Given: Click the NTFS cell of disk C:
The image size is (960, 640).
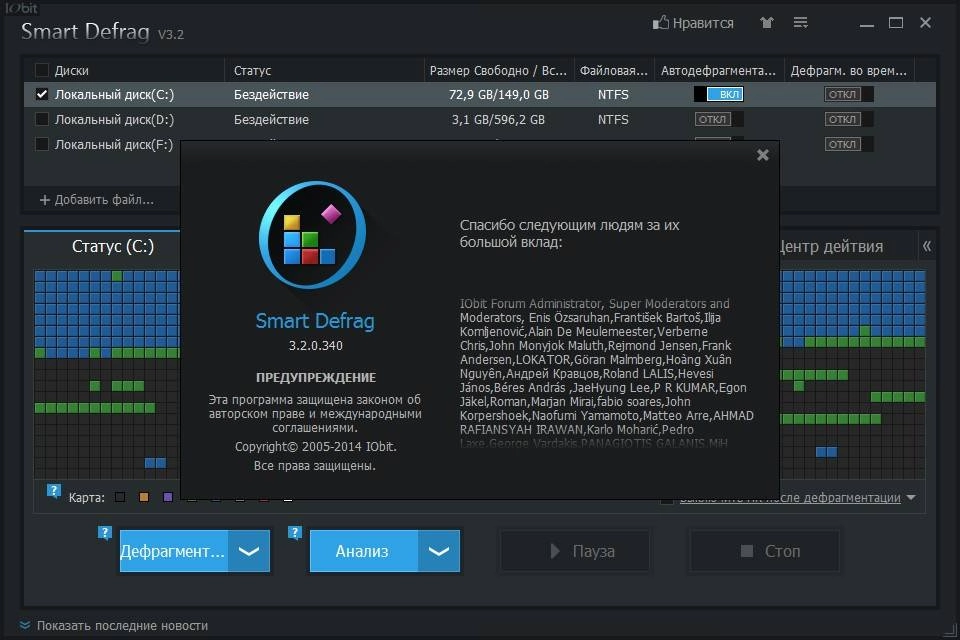Looking at the screenshot, I should pos(613,94).
